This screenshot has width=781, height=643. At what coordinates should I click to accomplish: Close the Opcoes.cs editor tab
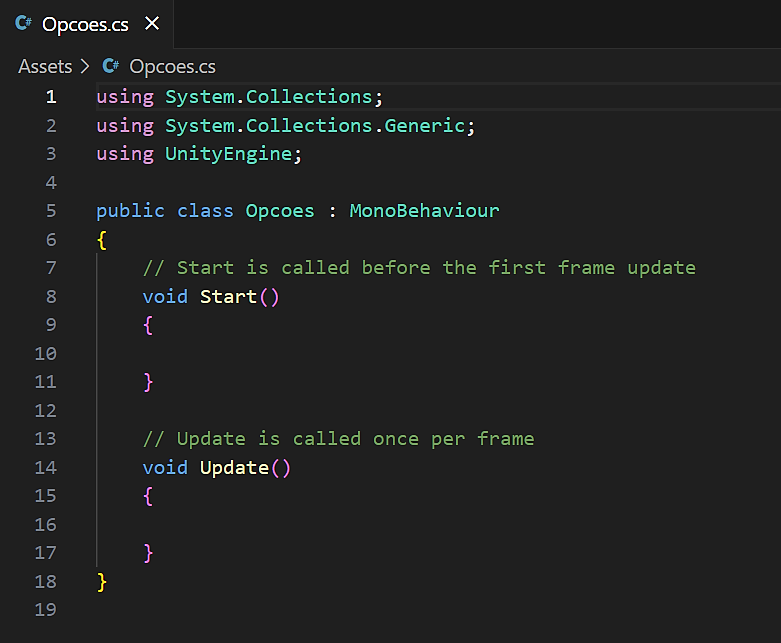[x=152, y=24]
